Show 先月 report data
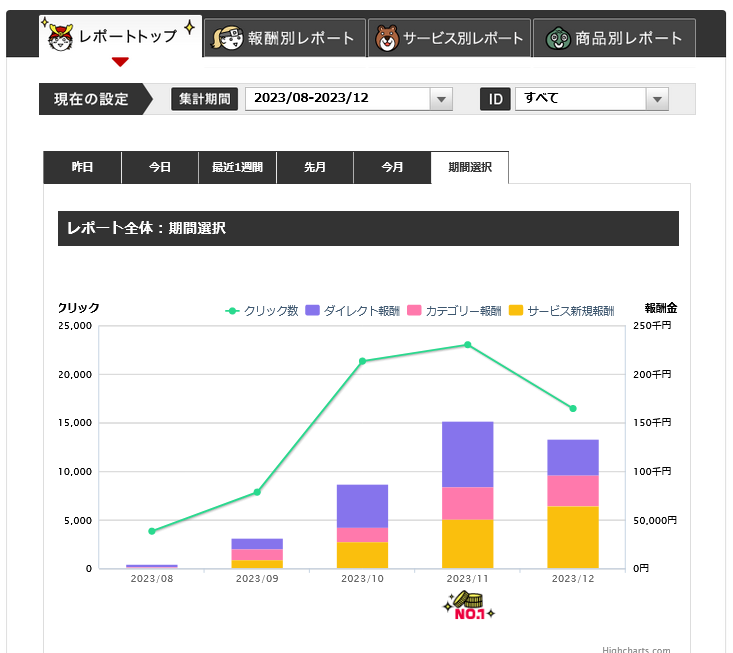 tap(315, 168)
